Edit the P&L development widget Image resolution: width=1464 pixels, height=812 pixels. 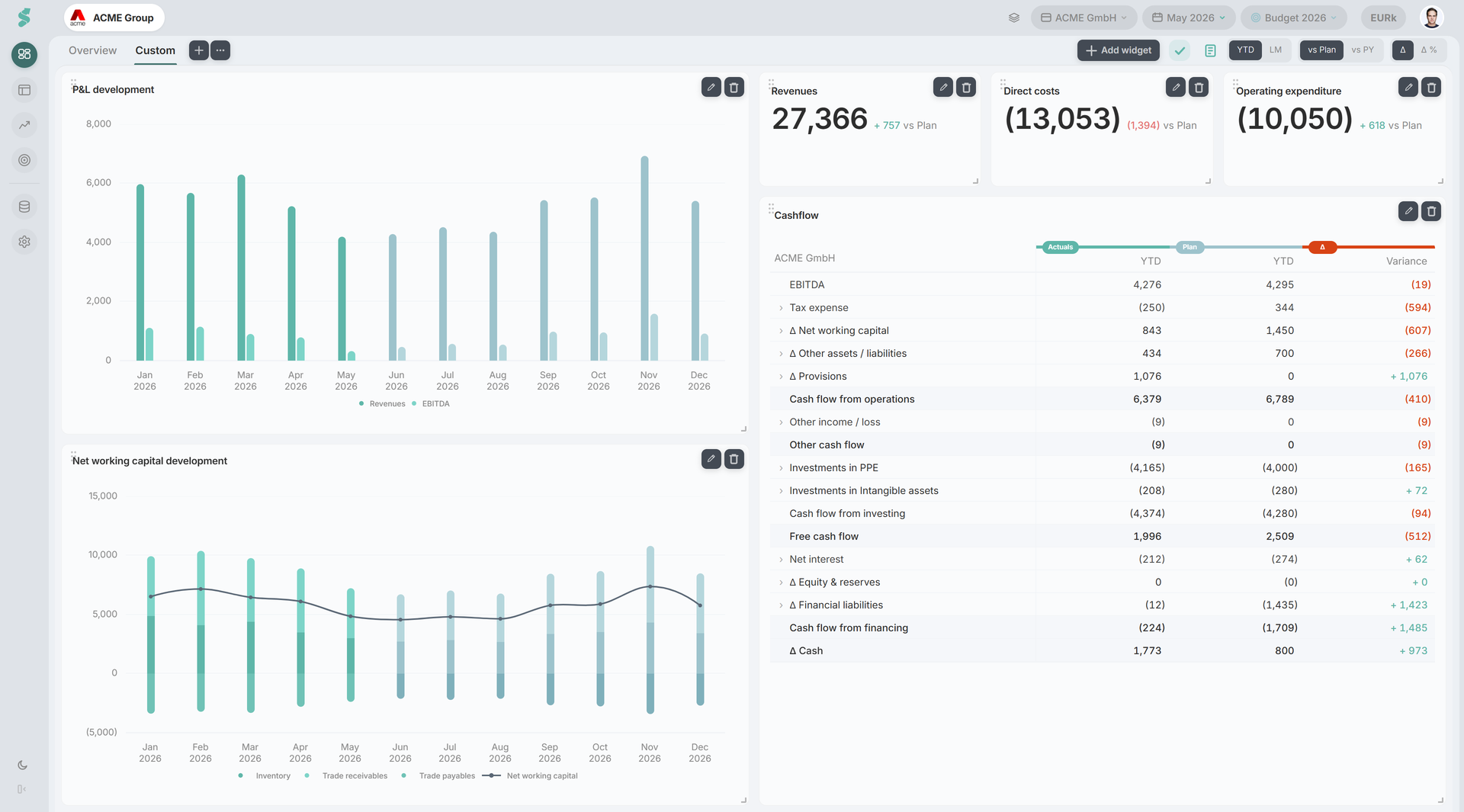(x=711, y=87)
